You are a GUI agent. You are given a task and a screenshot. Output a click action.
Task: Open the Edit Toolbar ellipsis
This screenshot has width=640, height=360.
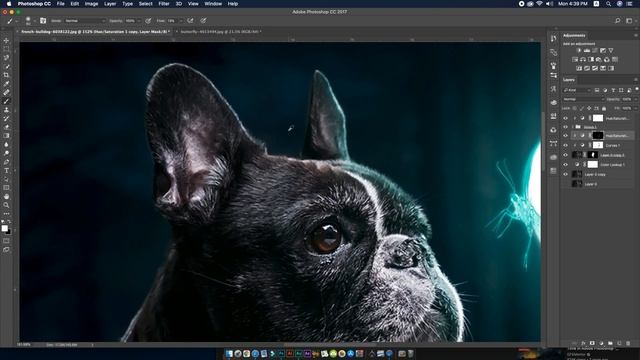tap(6, 213)
